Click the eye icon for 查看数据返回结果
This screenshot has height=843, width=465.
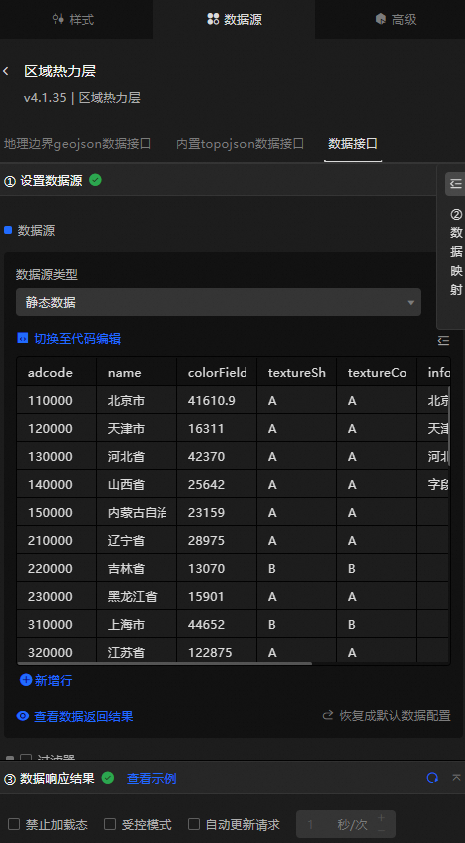click(23, 716)
